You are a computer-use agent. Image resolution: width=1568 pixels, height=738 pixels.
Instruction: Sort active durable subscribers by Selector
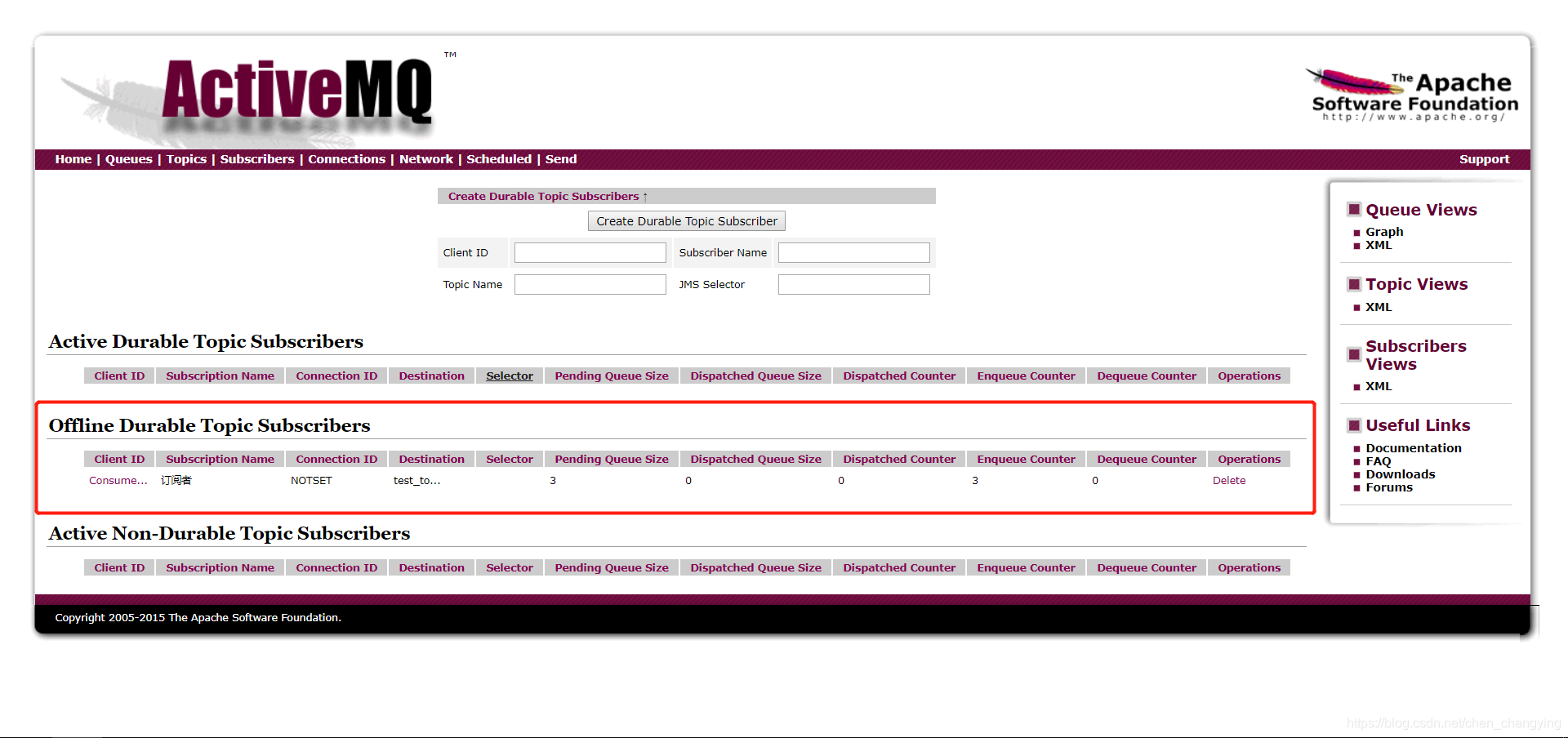[x=510, y=376]
